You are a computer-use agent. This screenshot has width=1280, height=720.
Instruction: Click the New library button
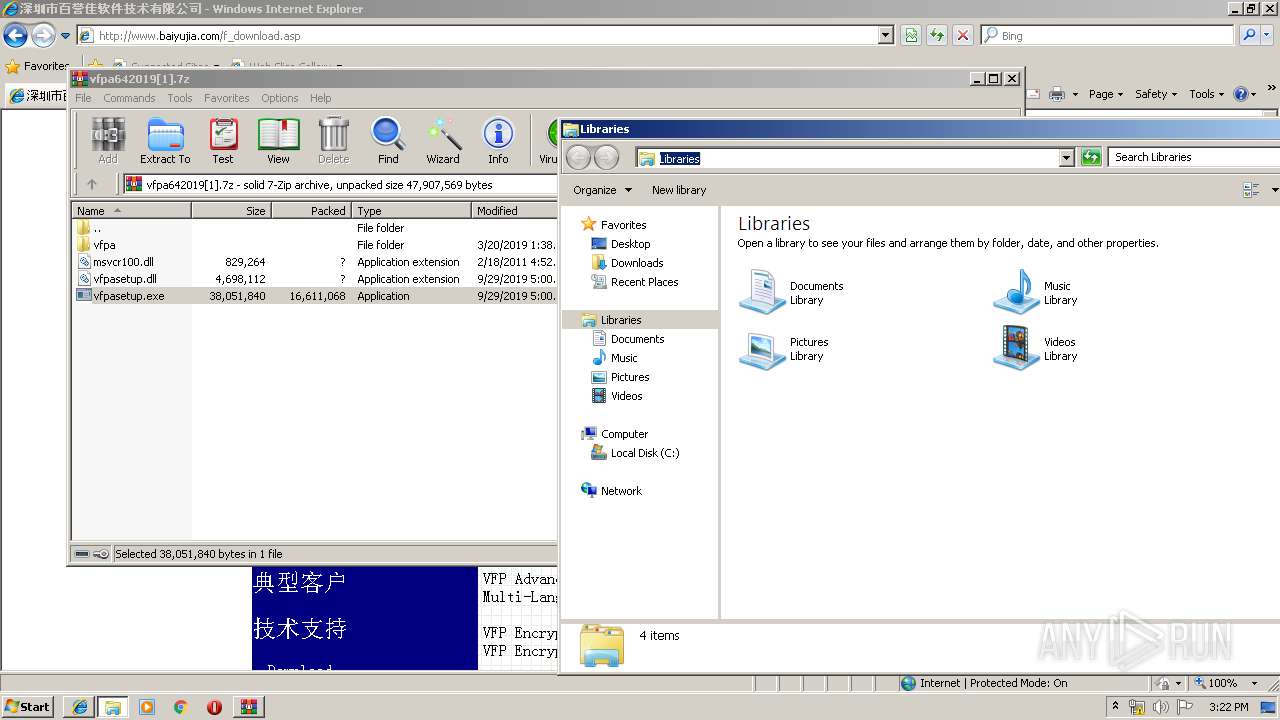tap(679, 190)
